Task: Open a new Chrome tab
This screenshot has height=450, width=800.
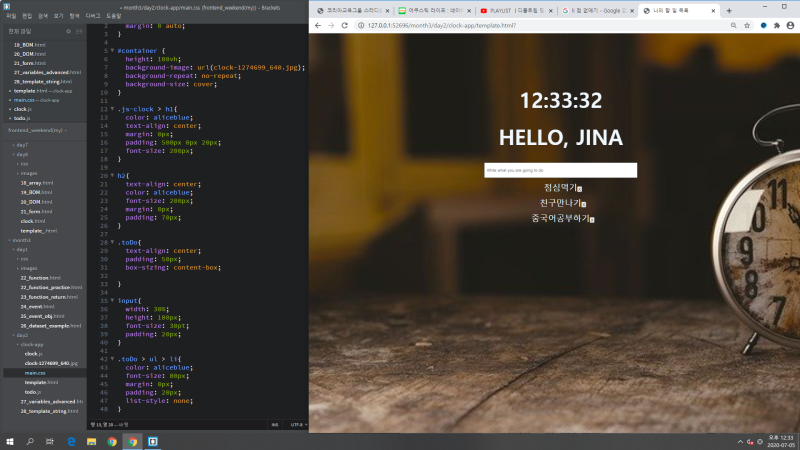Action: [x=729, y=11]
